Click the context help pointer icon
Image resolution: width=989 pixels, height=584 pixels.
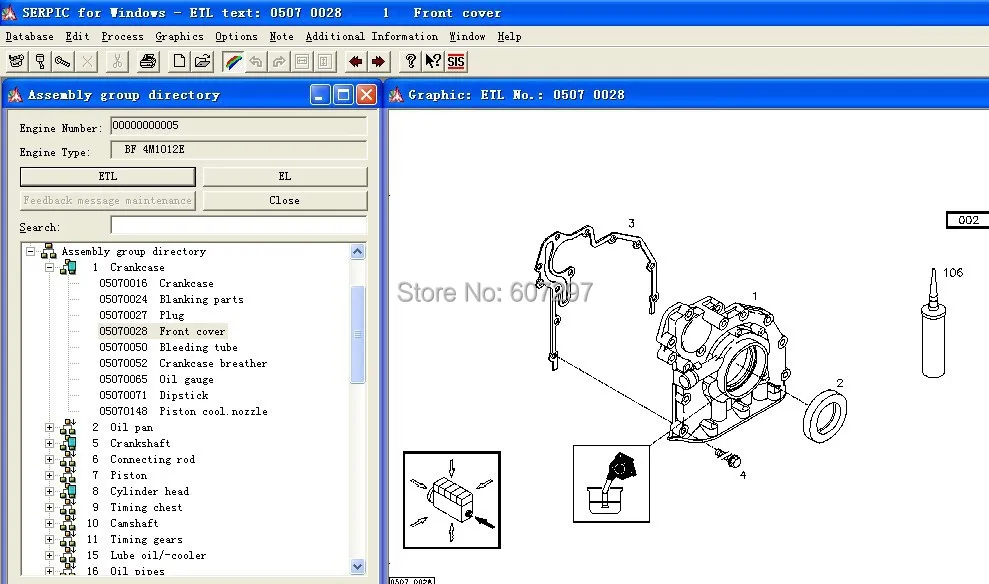(x=433, y=61)
